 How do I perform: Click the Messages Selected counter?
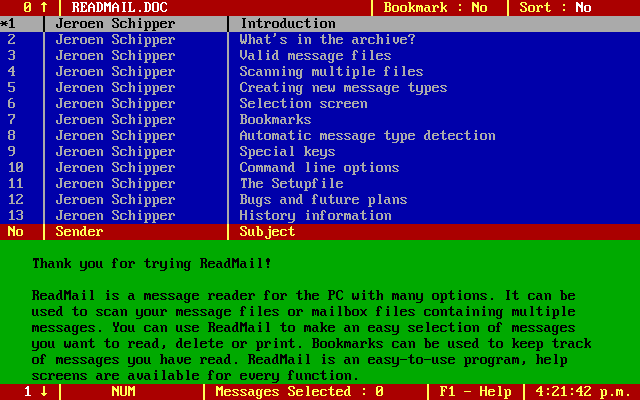pyautogui.click(x=299, y=392)
